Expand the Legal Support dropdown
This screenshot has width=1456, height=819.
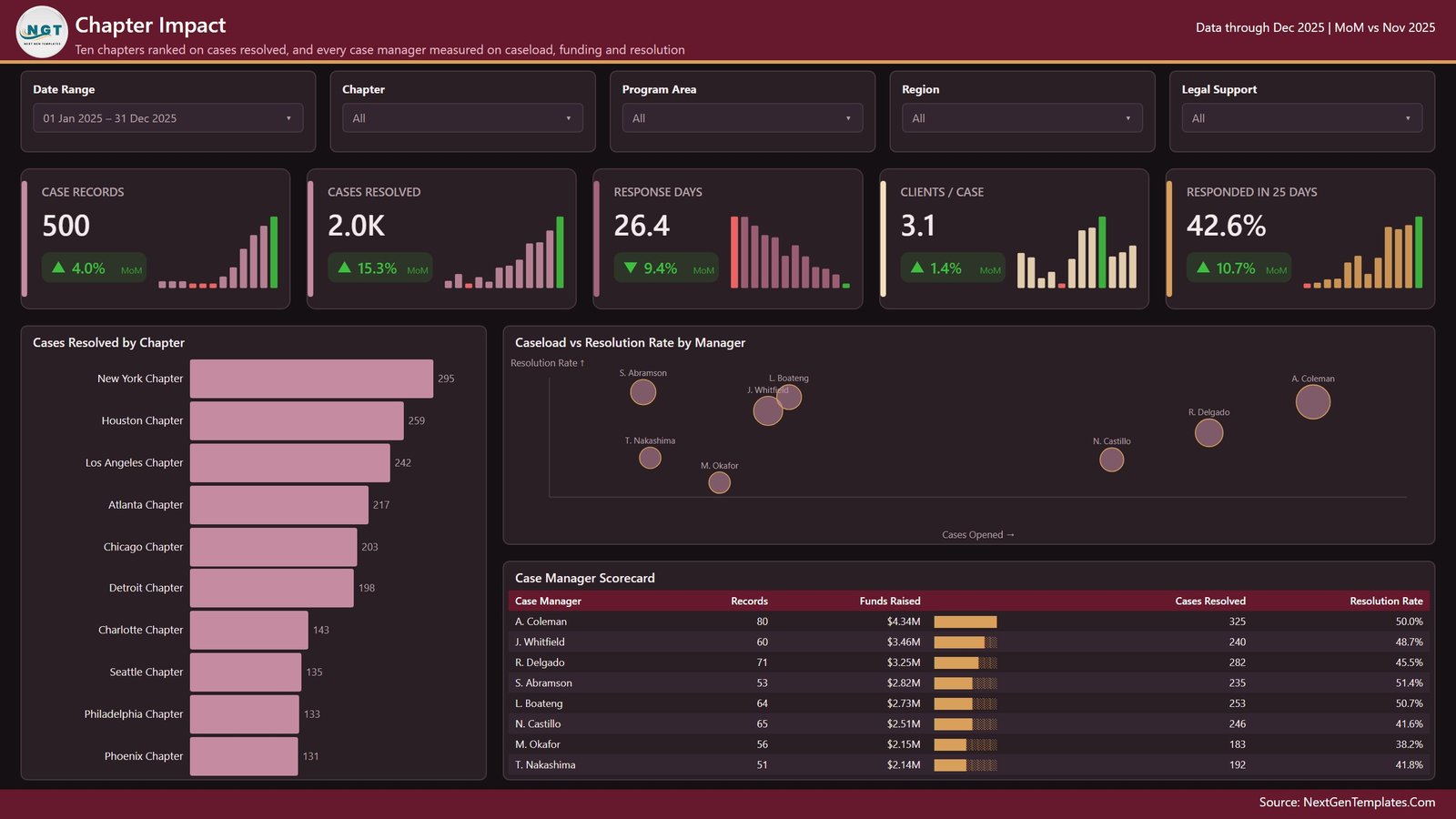pyautogui.click(x=1302, y=118)
